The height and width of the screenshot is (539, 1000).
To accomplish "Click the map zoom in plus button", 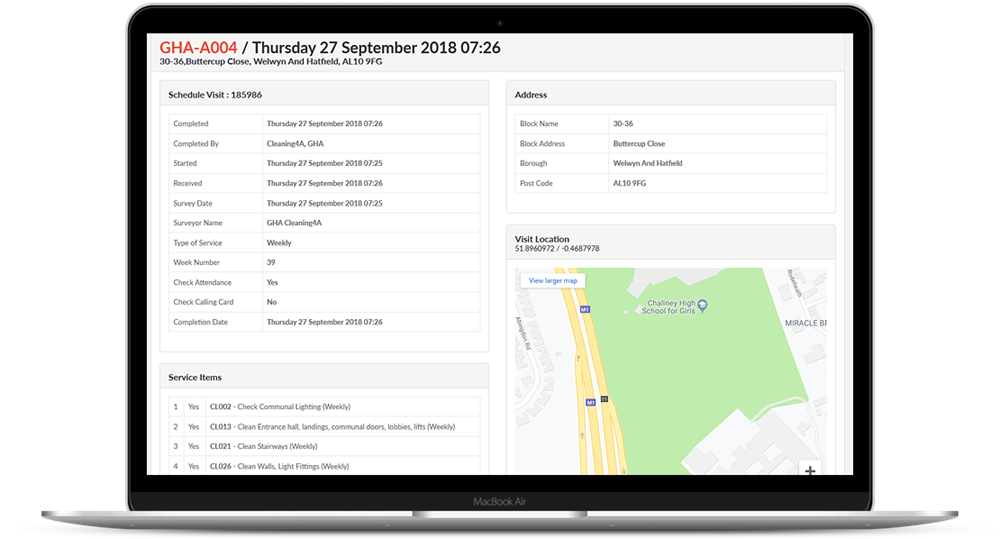I will [x=810, y=468].
